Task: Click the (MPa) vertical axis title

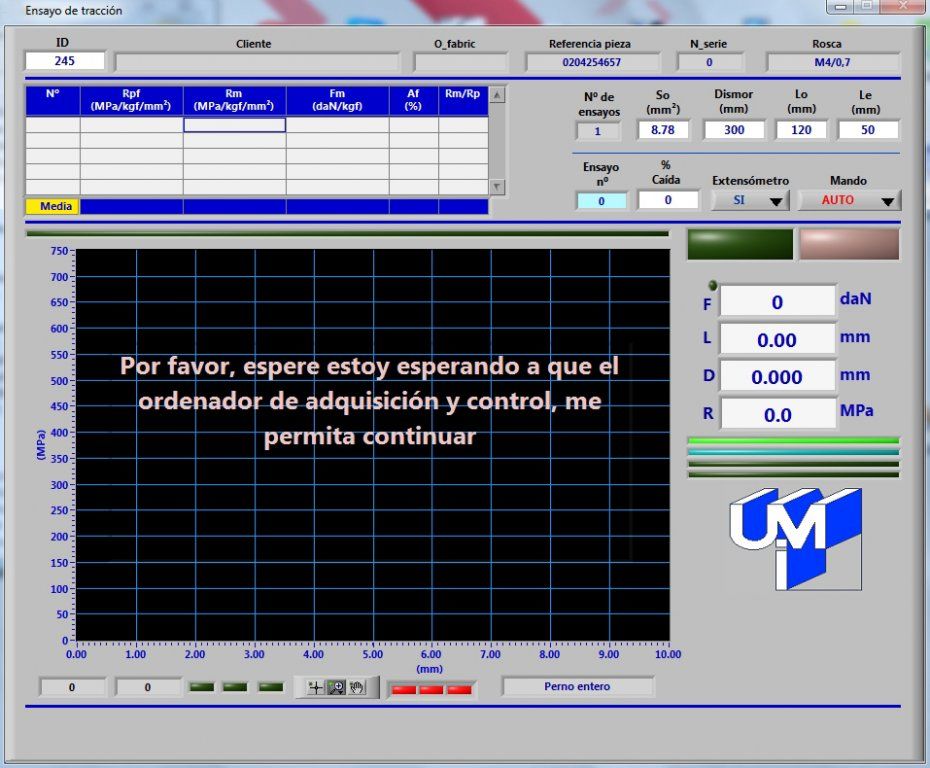Action: 40,445
